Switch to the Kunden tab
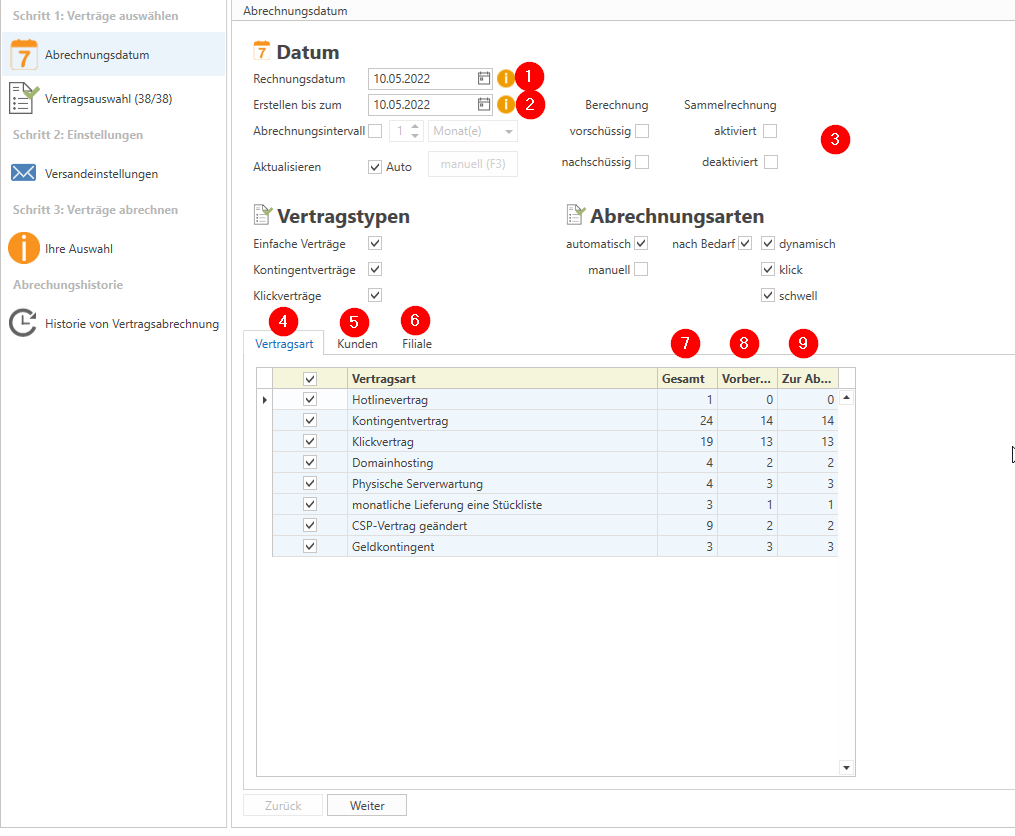Screen dimensions: 1015x836 (x=357, y=344)
